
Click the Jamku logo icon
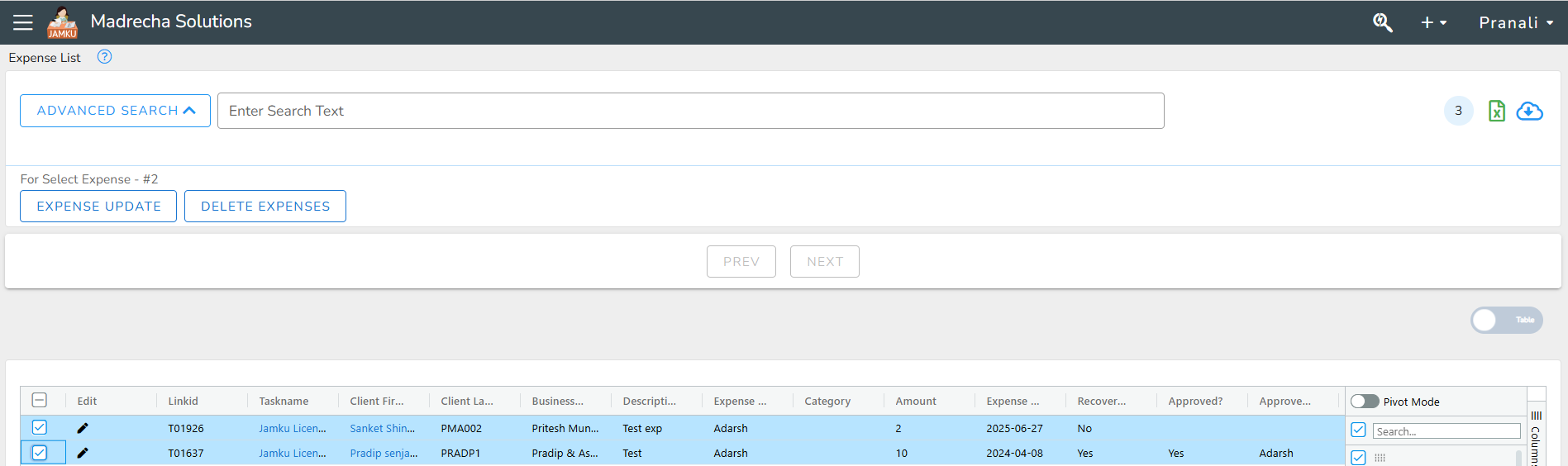point(62,22)
